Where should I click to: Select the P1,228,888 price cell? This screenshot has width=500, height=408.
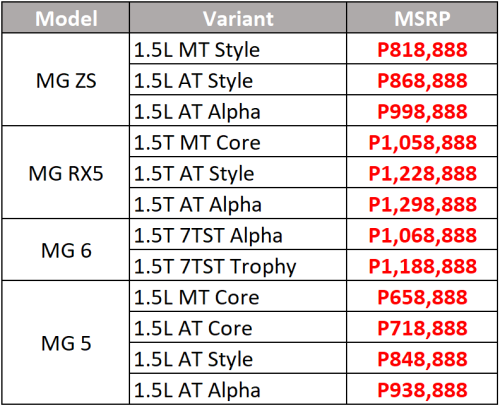pyautogui.click(x=422, y=173)
